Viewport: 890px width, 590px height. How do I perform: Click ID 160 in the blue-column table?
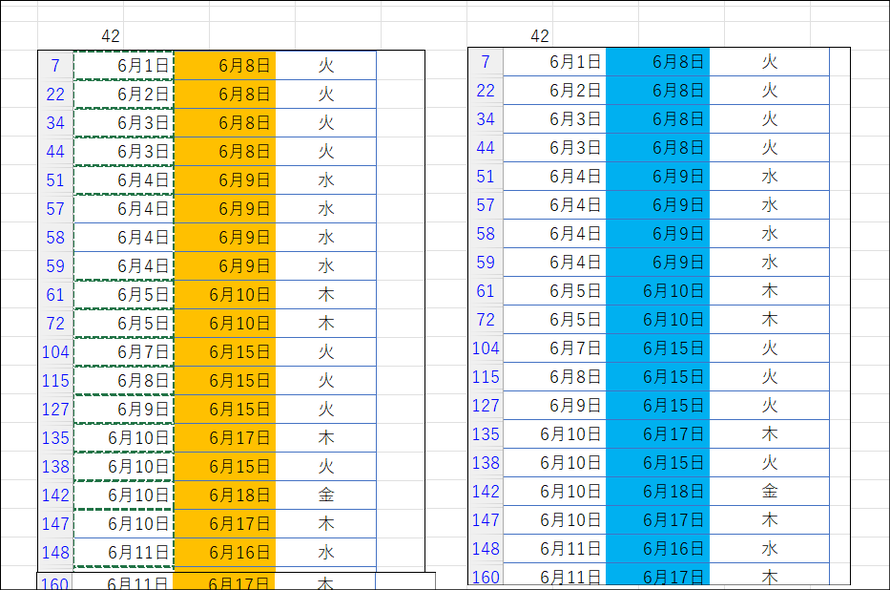486,575
